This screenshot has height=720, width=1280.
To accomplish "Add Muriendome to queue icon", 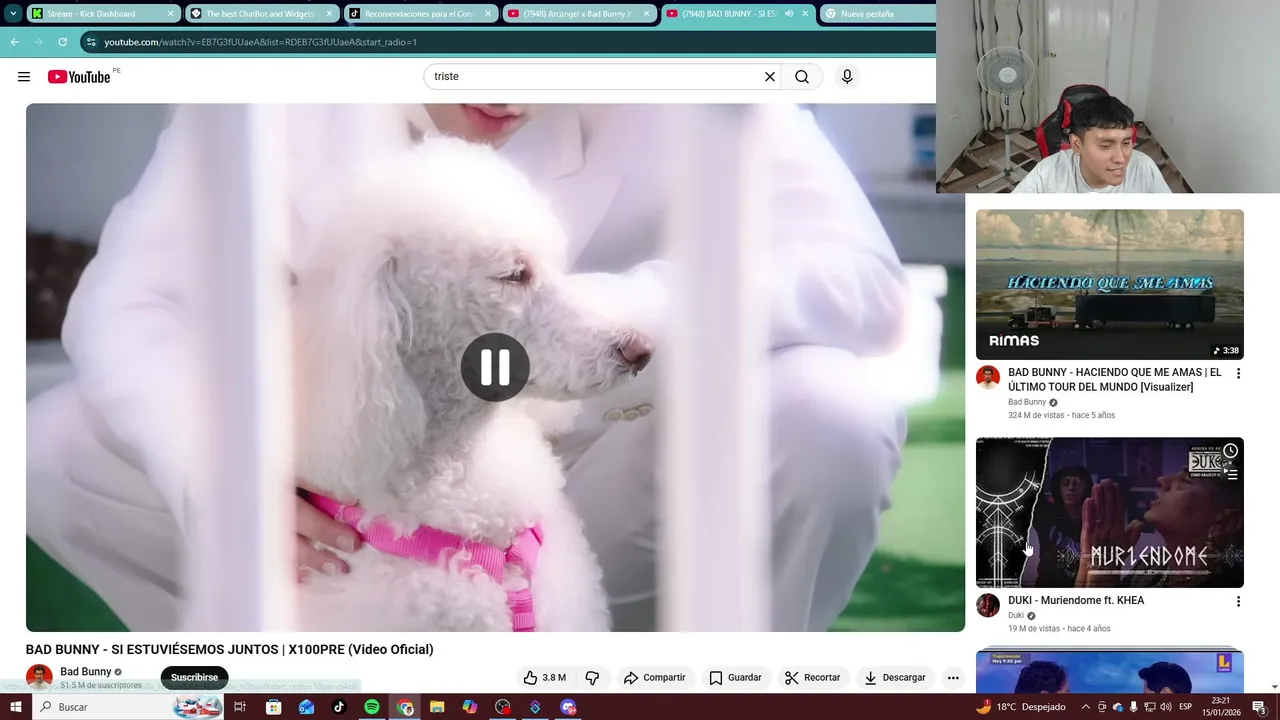I will [1231, 474].
